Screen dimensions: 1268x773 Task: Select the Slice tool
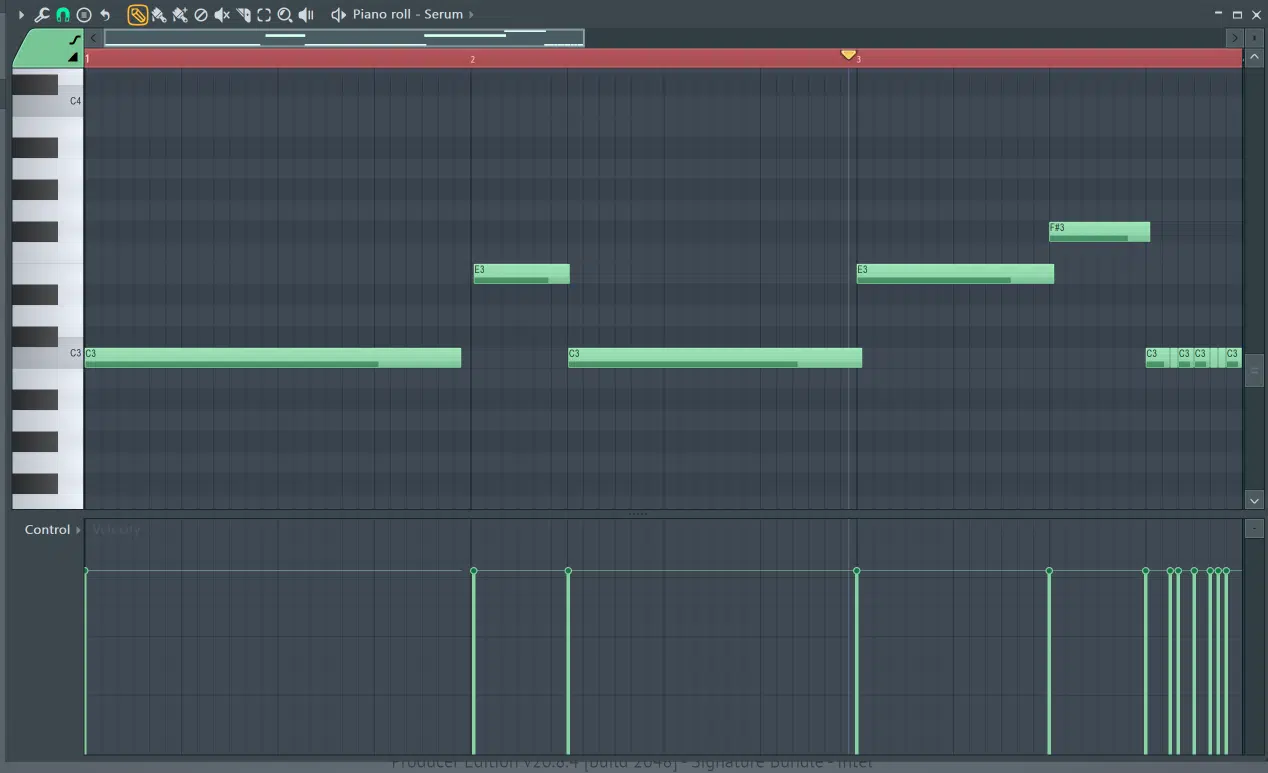243,15
